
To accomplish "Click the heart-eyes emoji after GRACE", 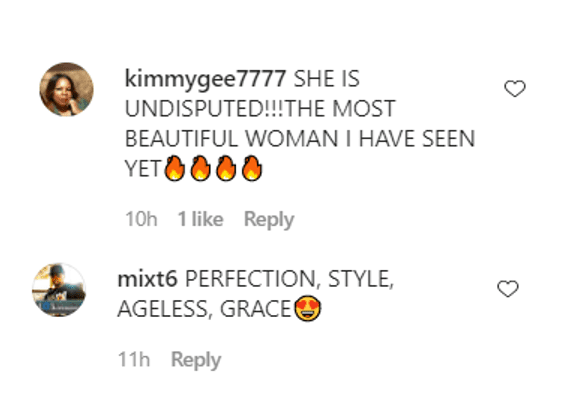I will coord(308,308).
